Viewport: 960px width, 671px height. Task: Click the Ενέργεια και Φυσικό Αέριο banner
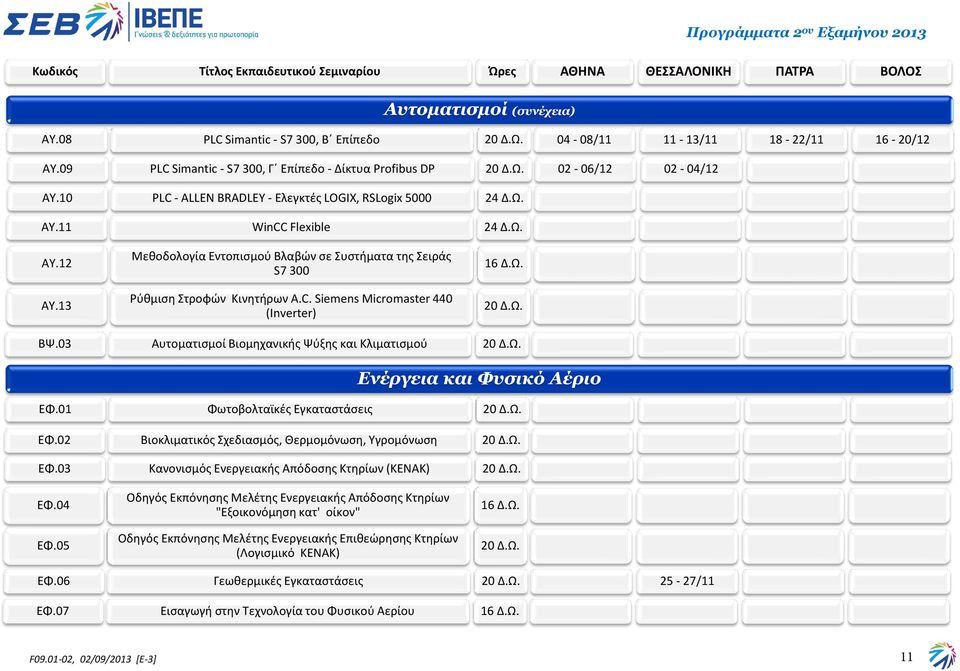click(479, 379)
